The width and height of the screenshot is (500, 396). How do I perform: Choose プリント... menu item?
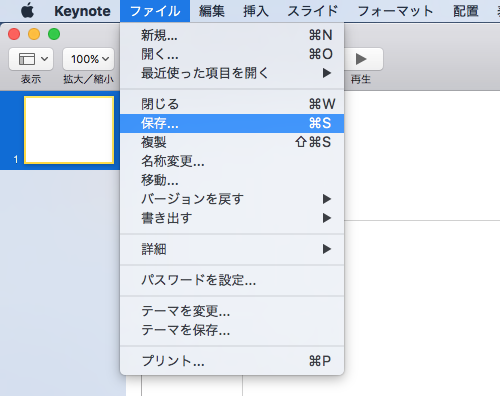coord(232,361)
